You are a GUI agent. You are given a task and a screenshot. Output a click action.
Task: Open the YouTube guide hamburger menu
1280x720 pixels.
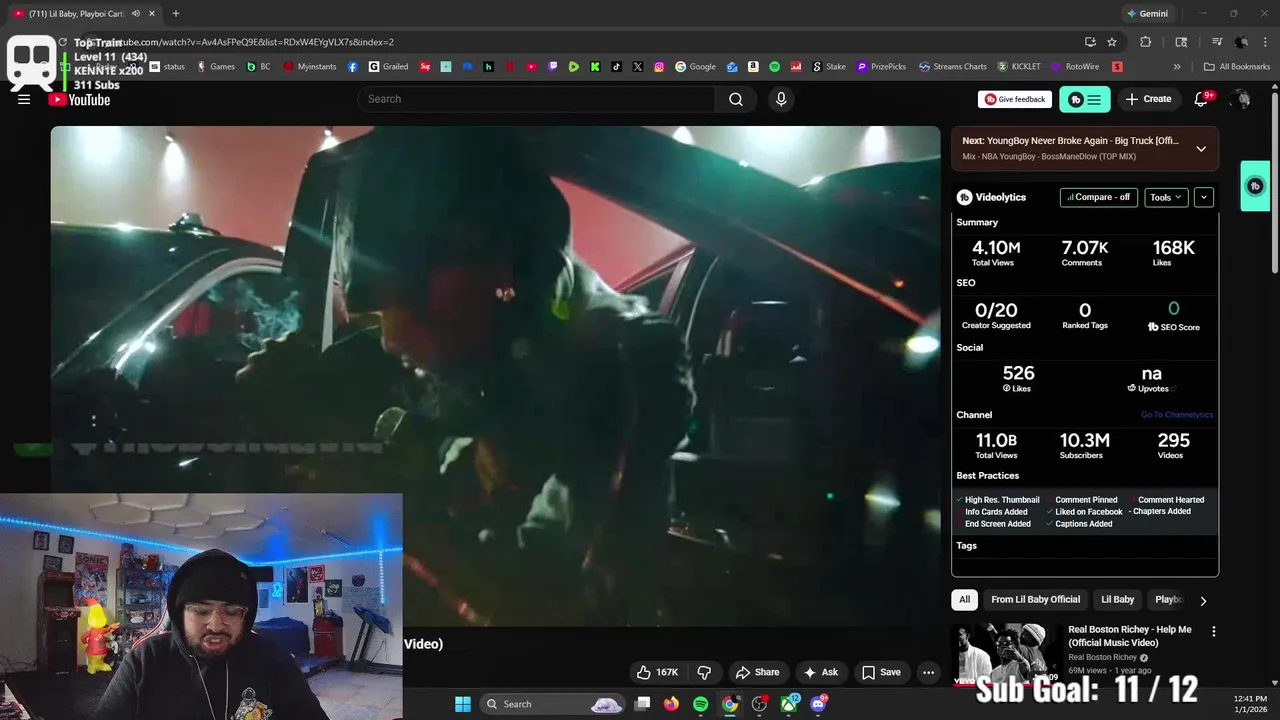pyautogui.click(x=24, y=99)
